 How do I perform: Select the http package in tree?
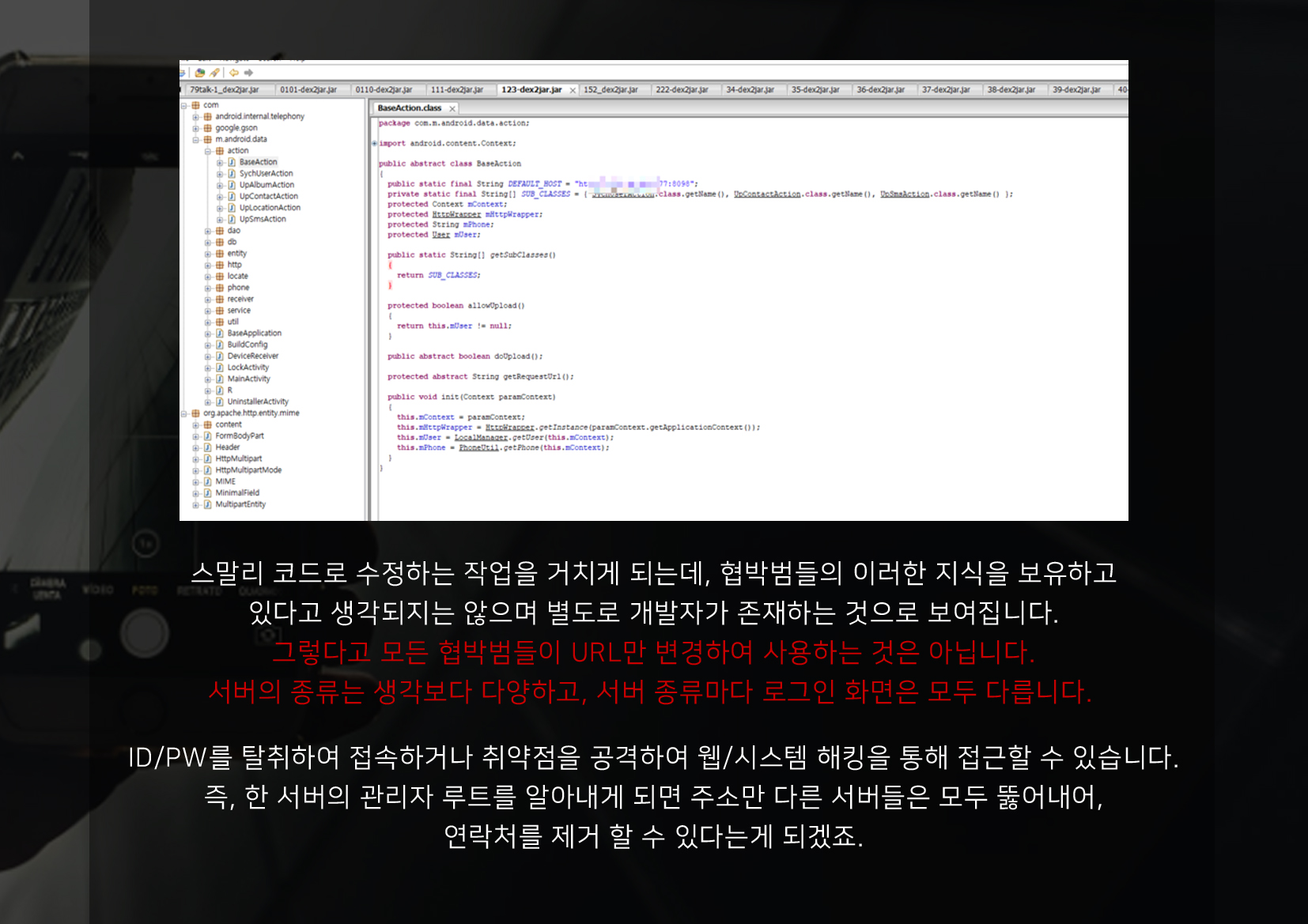tap(234, 265)
